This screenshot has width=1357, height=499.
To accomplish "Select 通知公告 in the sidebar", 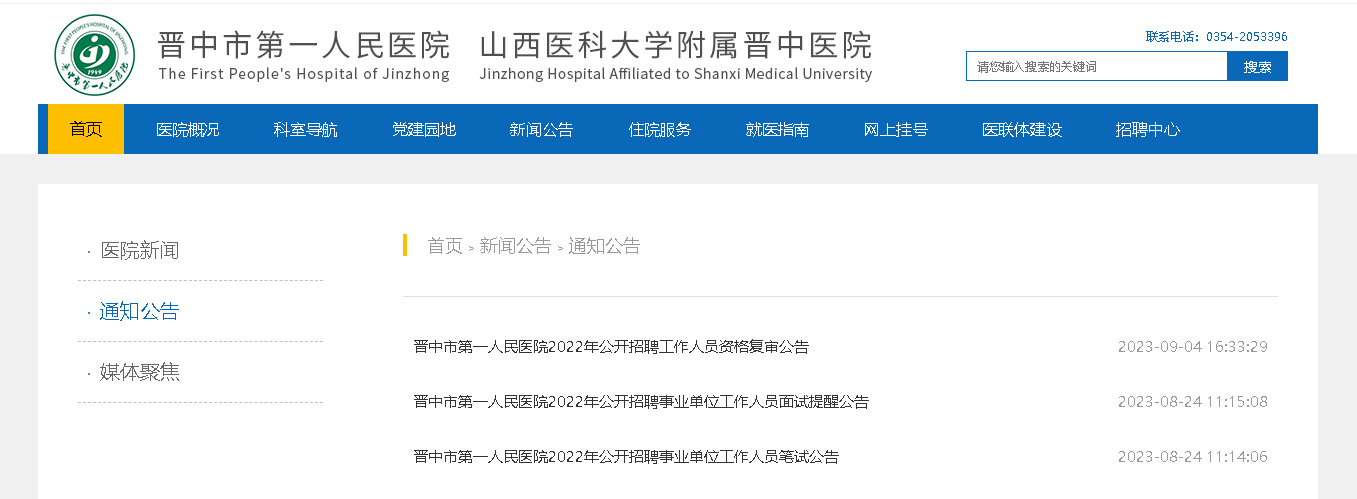I will pos(139,311).
